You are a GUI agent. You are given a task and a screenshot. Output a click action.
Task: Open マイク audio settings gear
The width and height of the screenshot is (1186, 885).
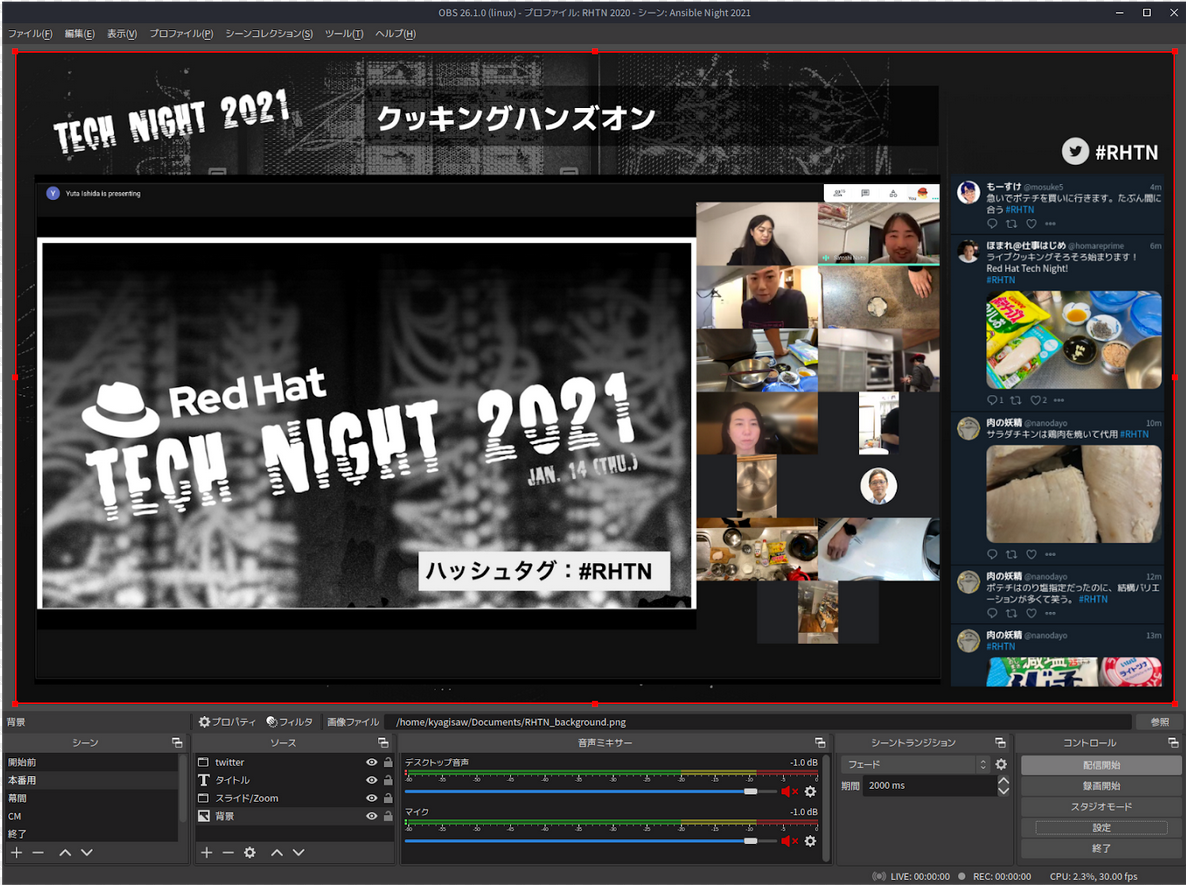(x=810, y=841)
